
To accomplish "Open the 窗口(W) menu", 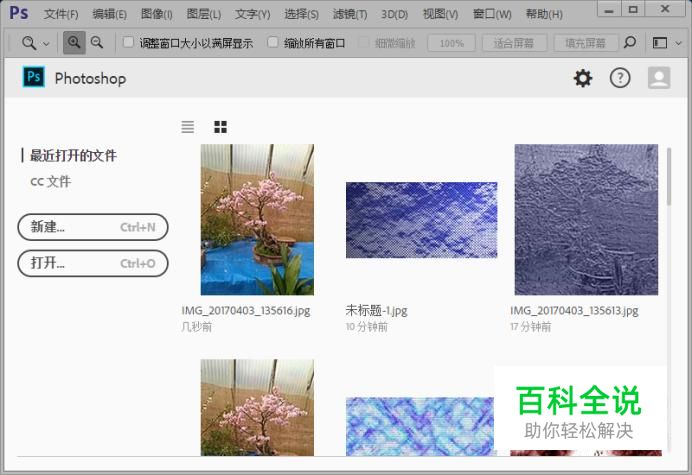I will [492, 14].
